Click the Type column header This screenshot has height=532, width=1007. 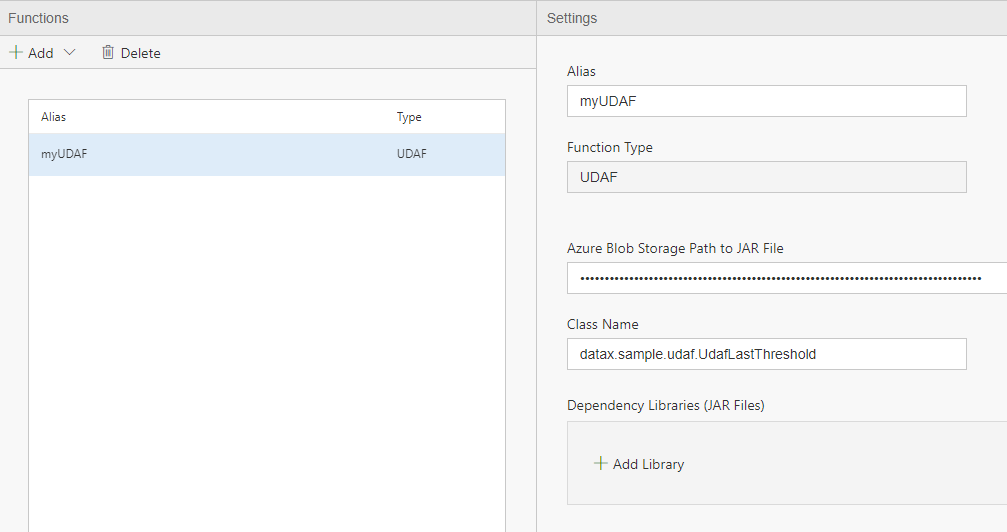[409, 117]
